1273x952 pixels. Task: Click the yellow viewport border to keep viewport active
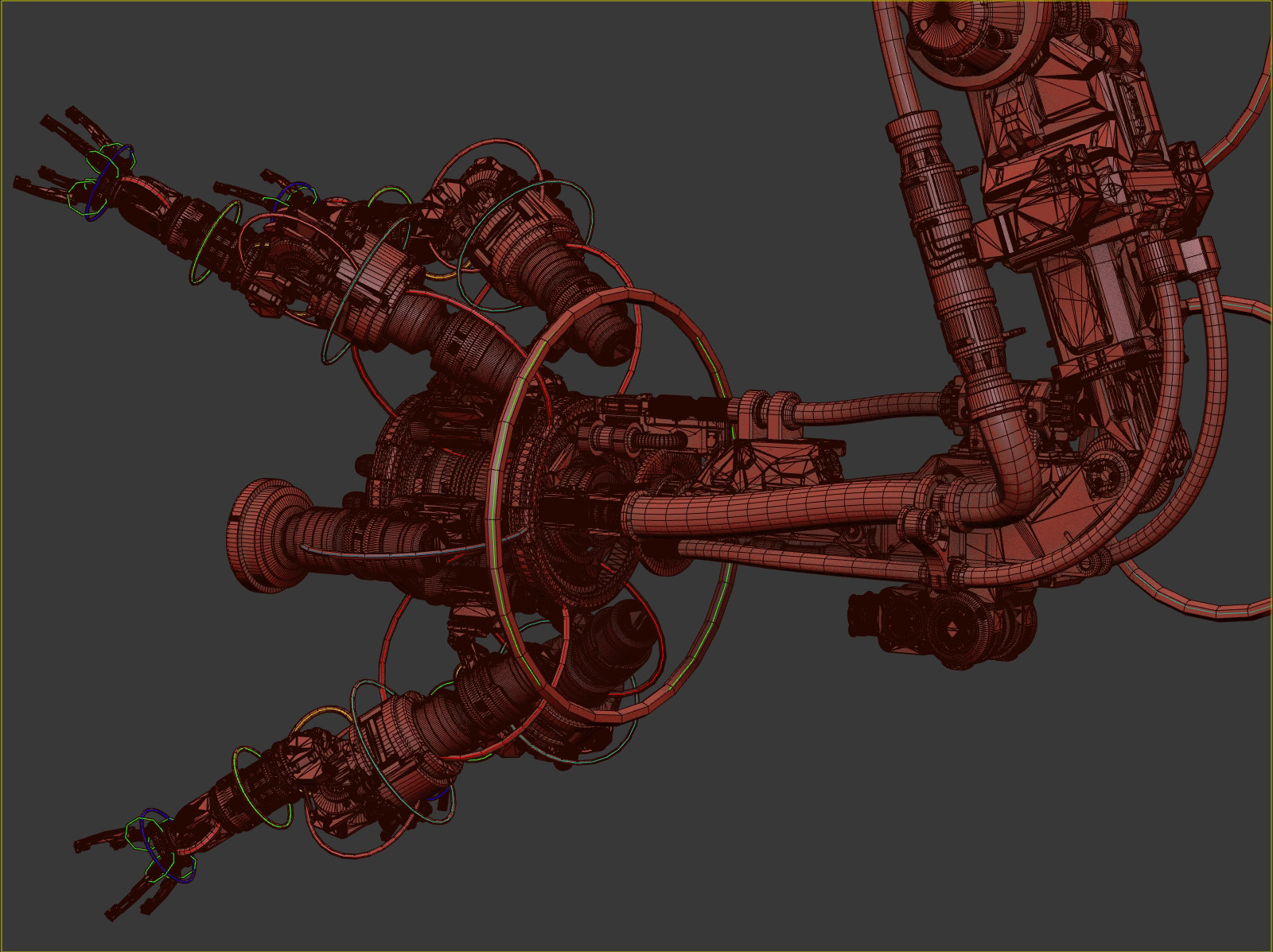click(x=636, y=2)
